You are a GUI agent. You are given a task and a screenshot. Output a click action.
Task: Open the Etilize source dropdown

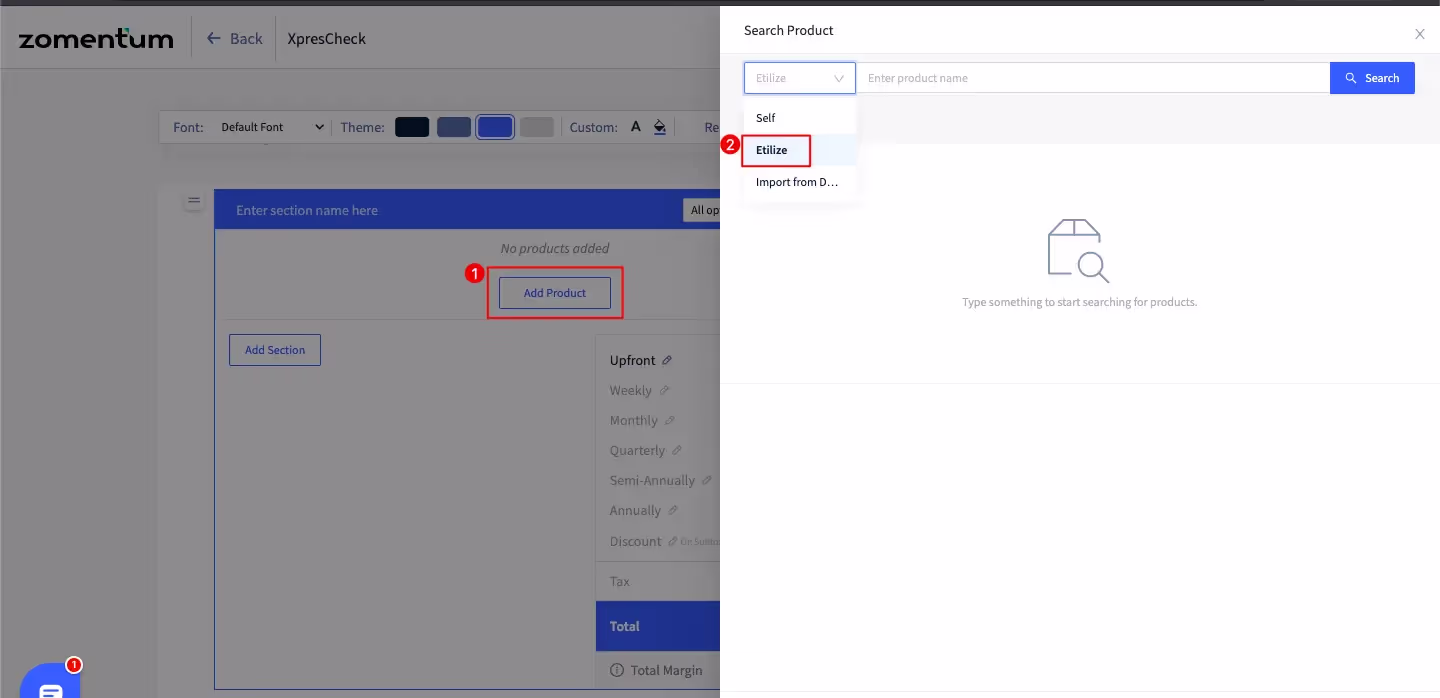pos(799,78)
